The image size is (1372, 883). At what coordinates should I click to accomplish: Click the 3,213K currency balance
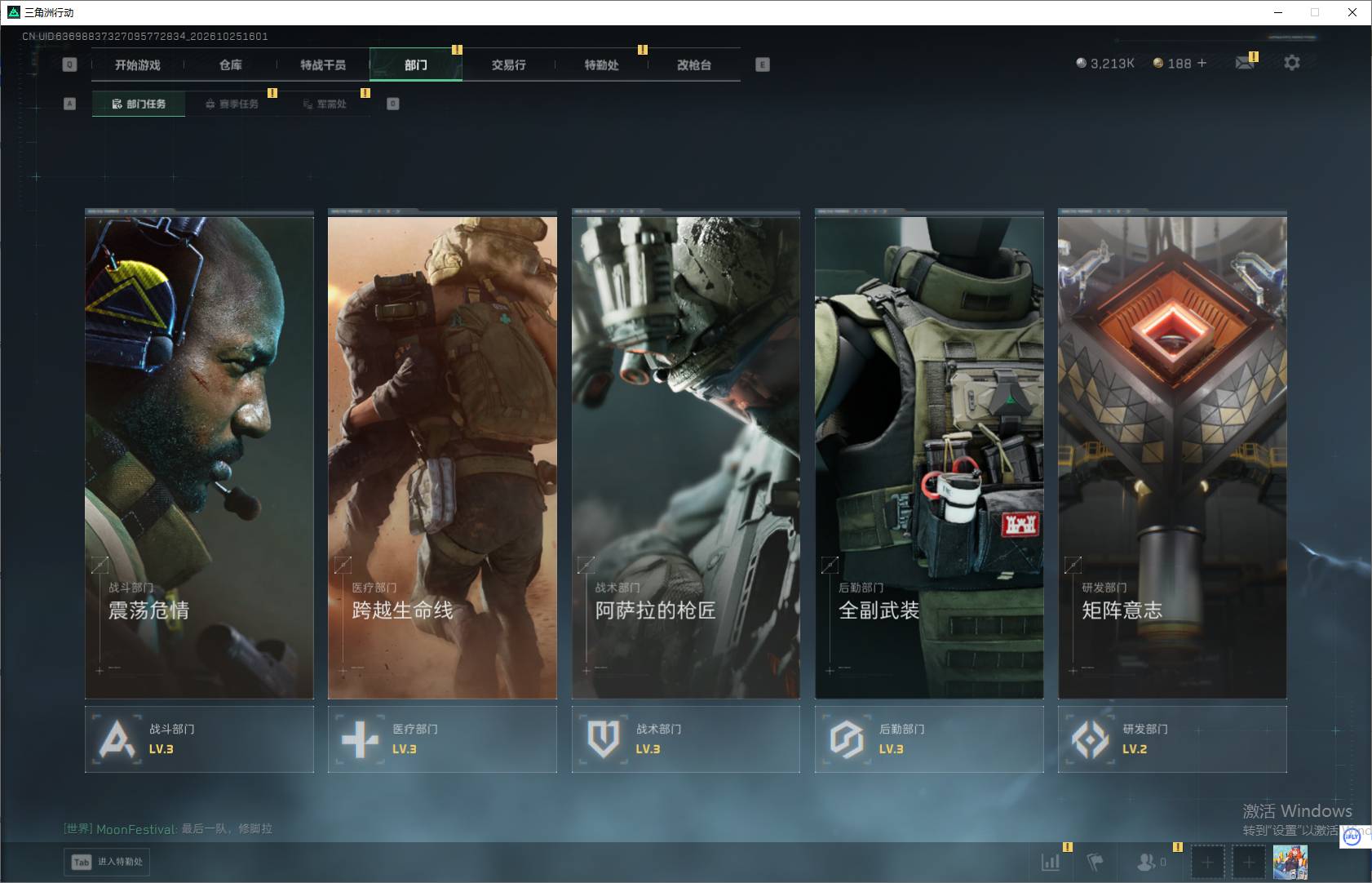pos(1105,63)
